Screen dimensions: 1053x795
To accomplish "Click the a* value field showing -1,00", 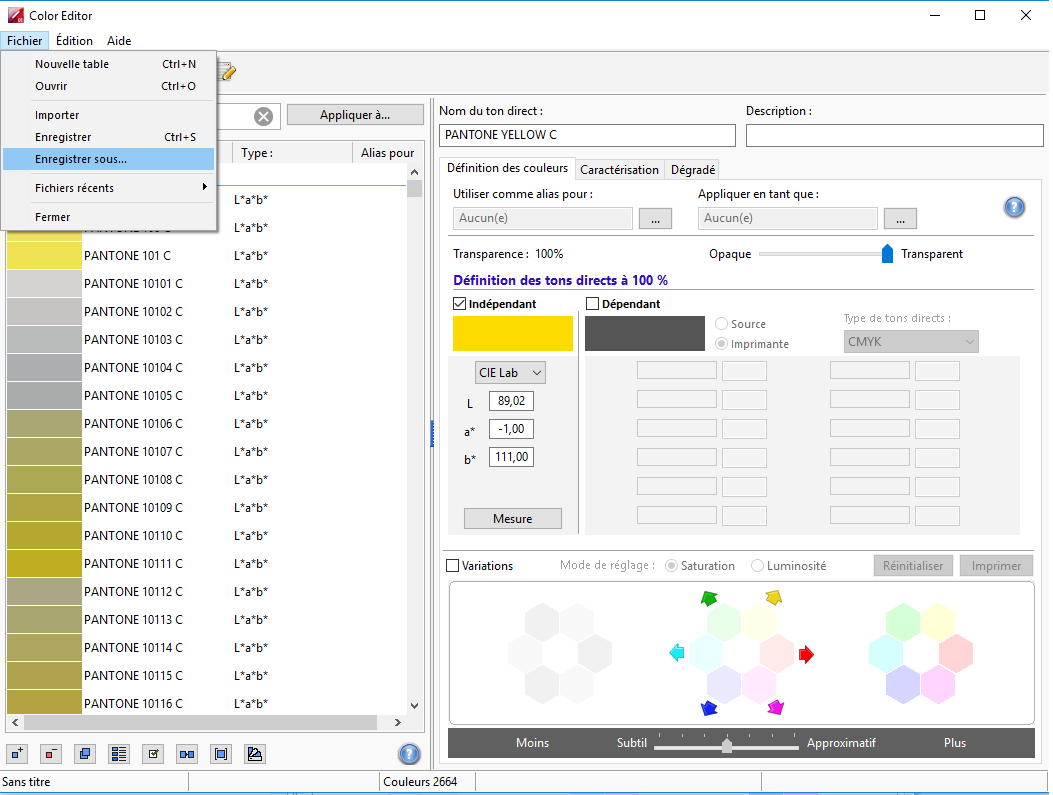I will 511,429.
